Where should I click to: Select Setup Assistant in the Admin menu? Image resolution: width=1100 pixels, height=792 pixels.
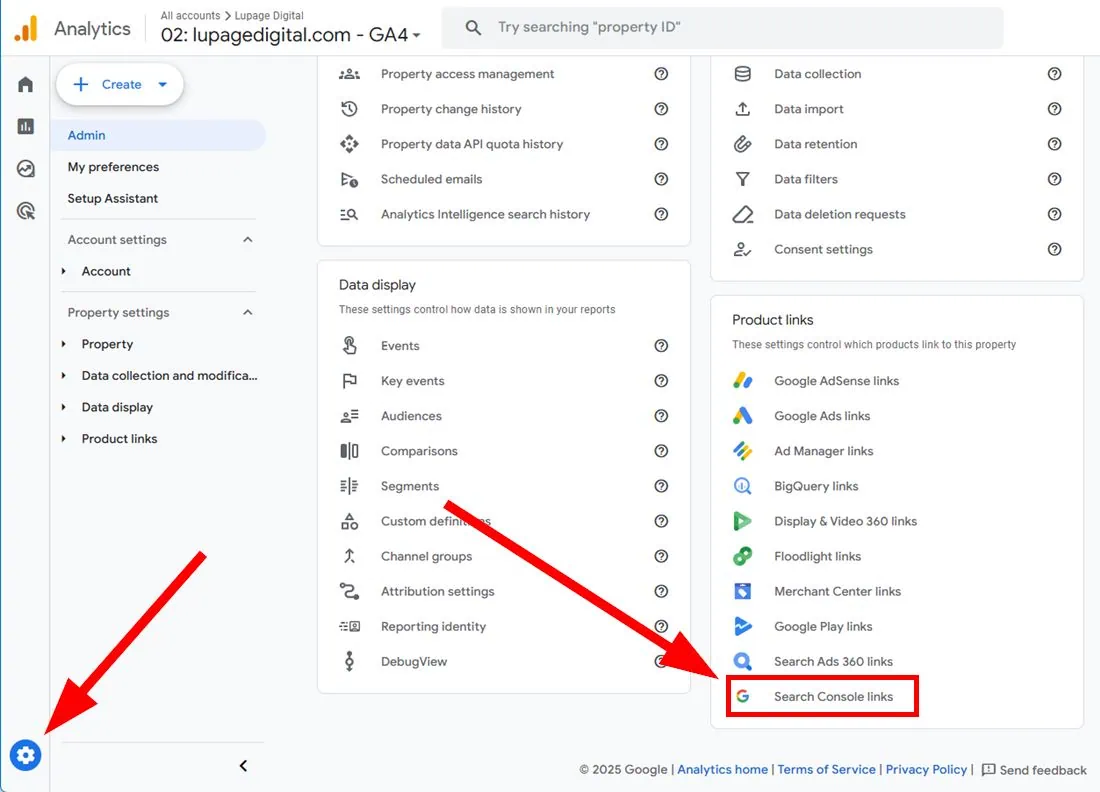point(112,198)
